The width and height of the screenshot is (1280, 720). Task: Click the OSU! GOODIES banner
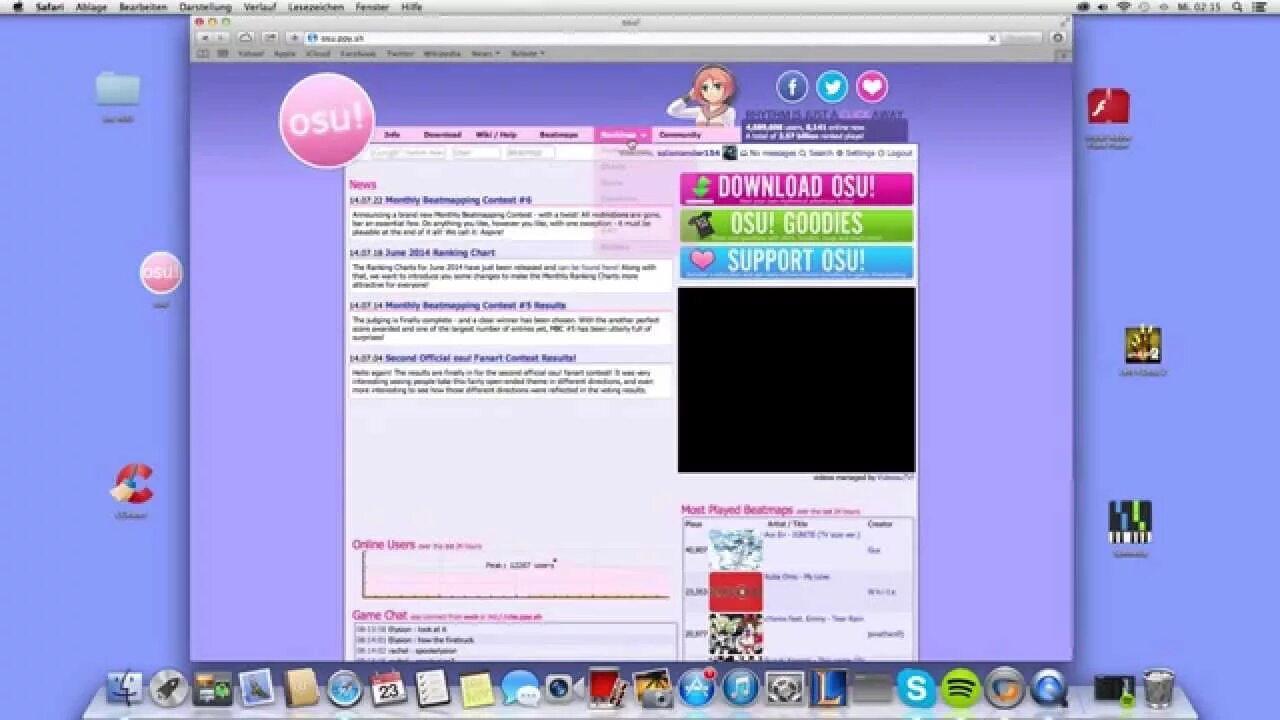(x=796, y=225)
